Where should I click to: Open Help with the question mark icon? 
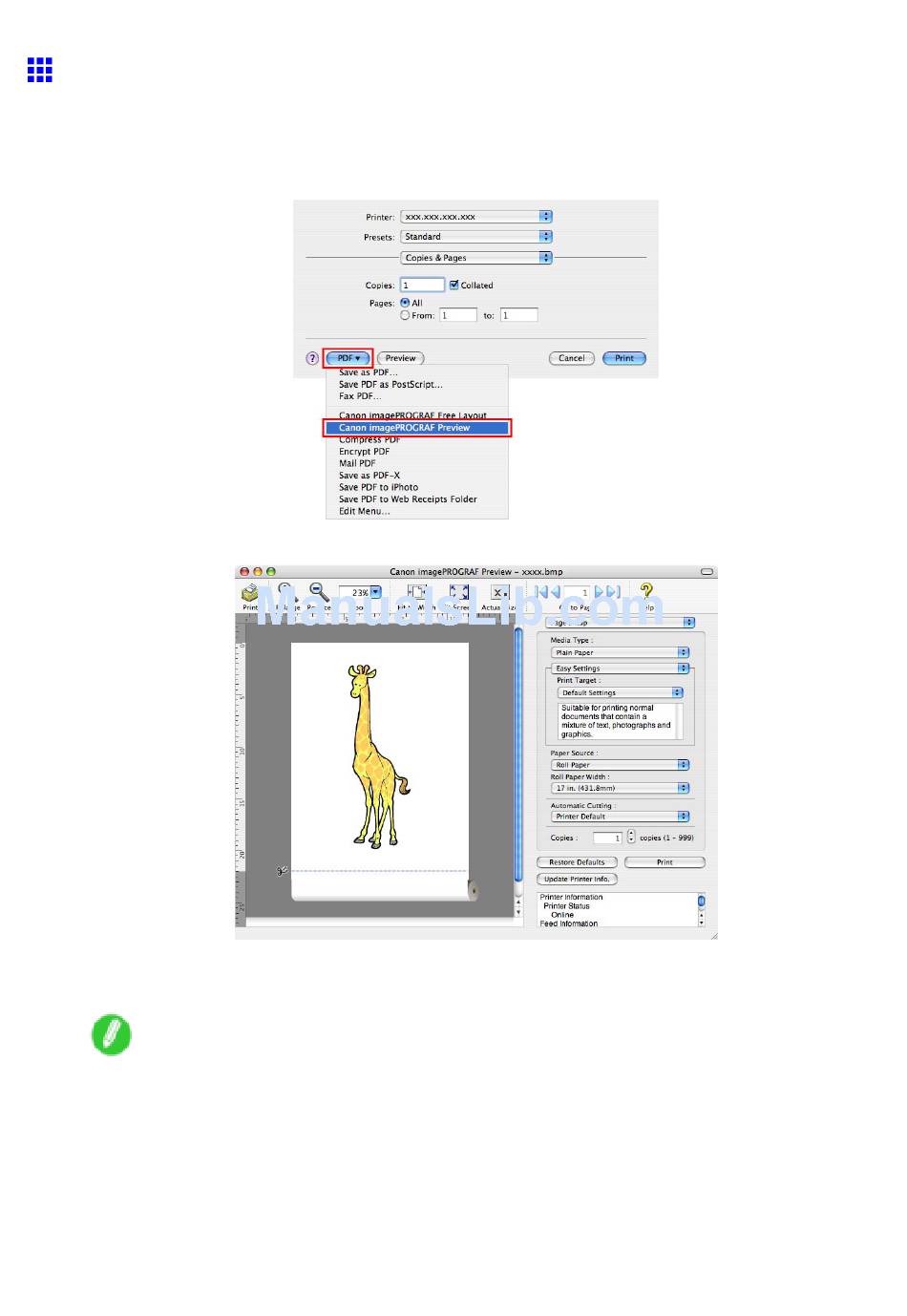[x=646, y=591]
